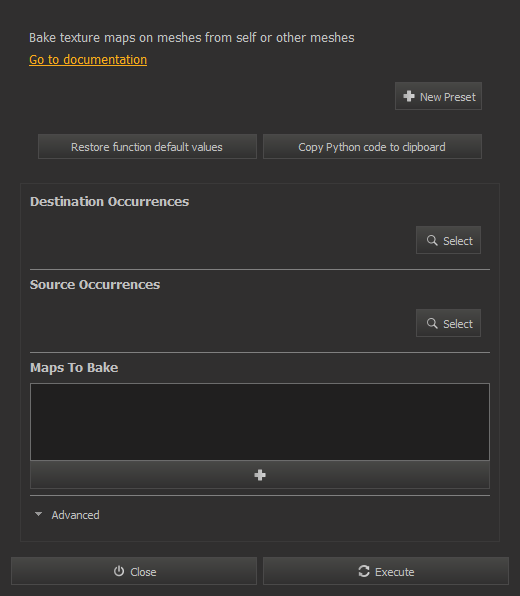Select destination occurrences via Select label

(458, 241)
